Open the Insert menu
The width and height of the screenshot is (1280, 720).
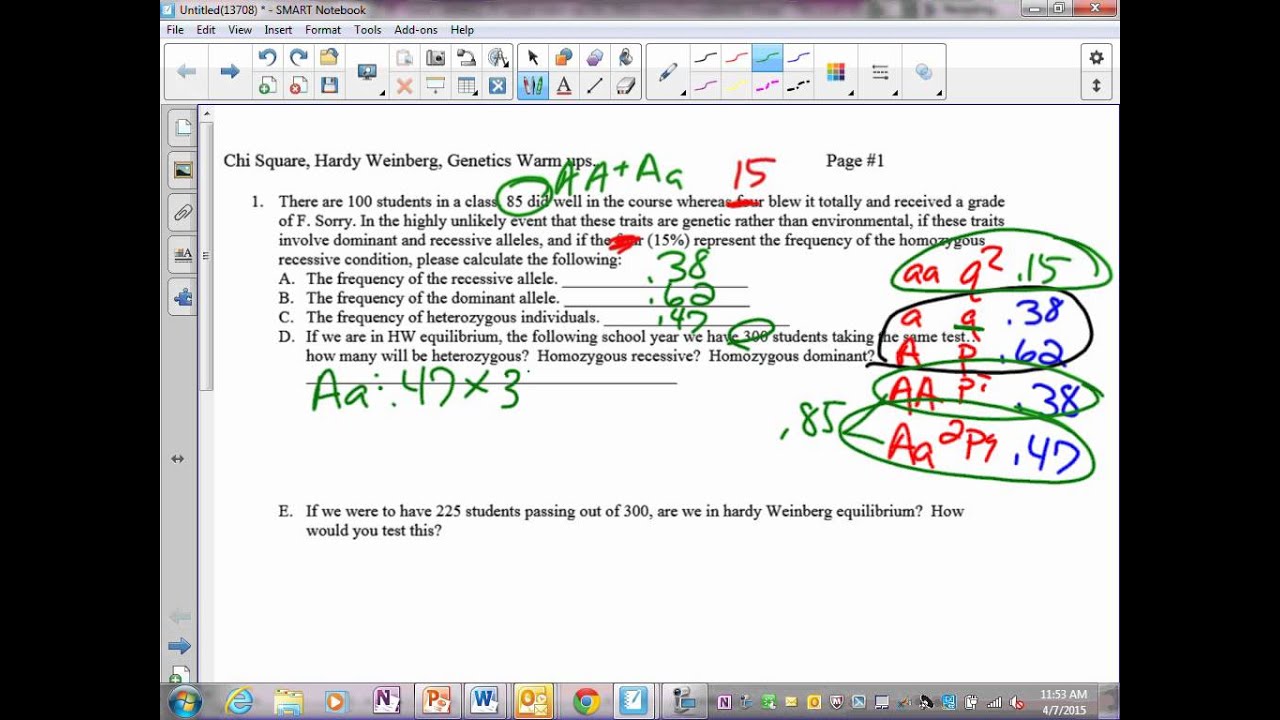[278, 30]
